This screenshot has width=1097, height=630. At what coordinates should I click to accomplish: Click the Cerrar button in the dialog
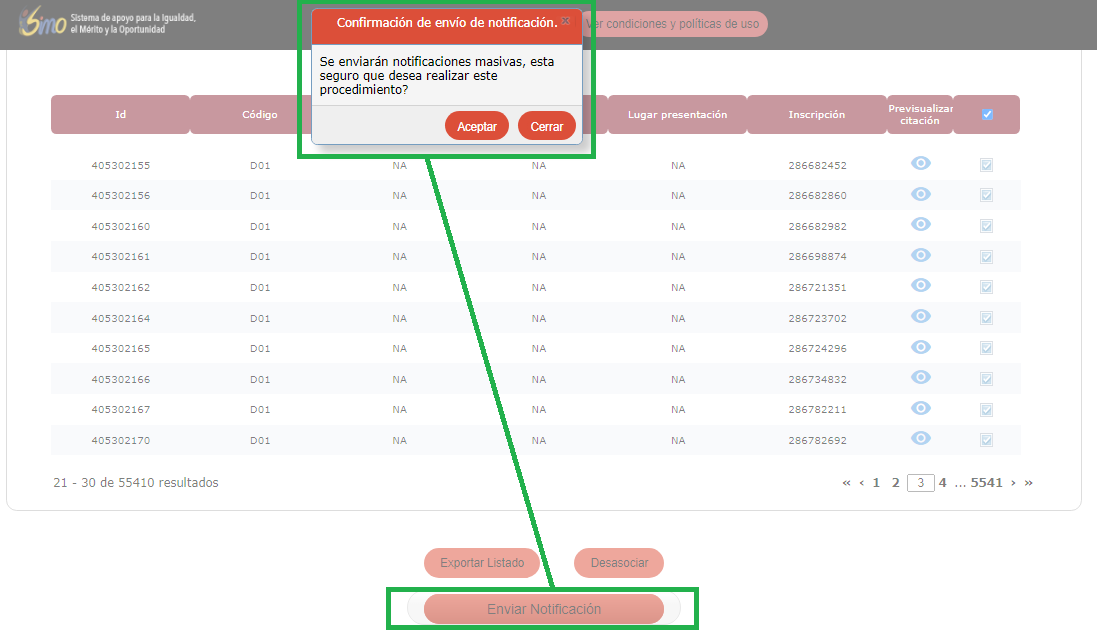coord(547,127)
